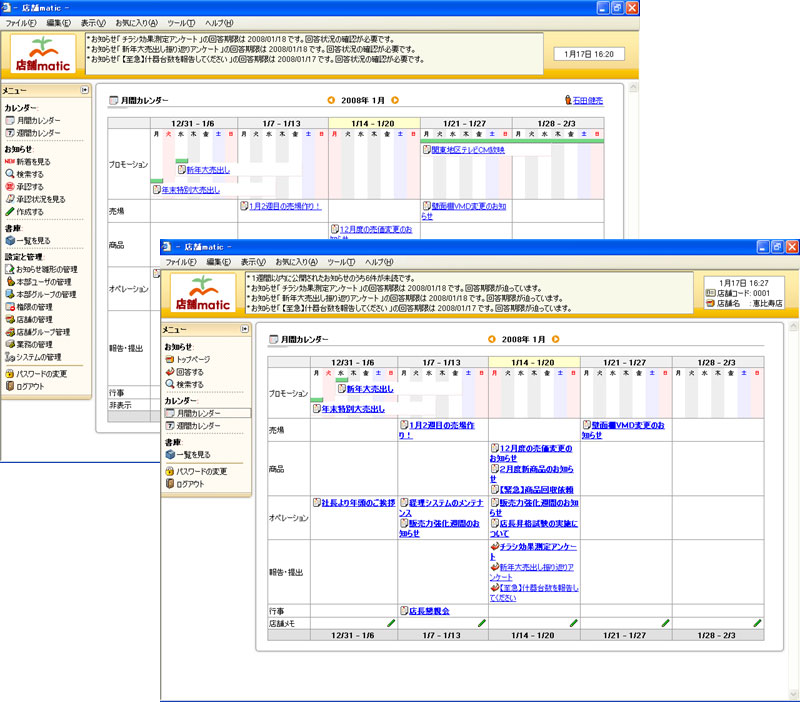This screenshot has width=800, height=702.
Task: Click the store memo pencil icon under 1/28 - 2/3
Action: pos(757,623)
